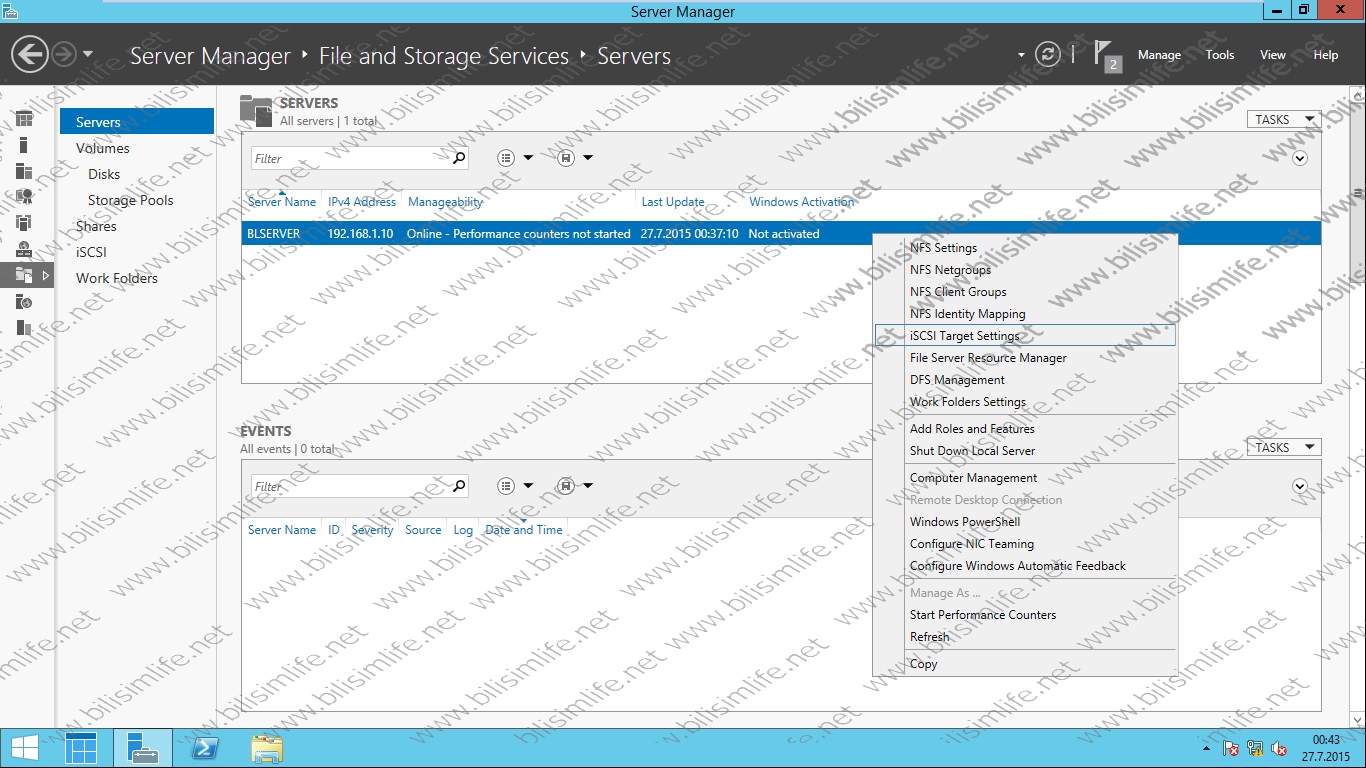Select Configure NIC Teaming
The width and height of the screenshot is (1366, 768).
(x=1025, y=544)
